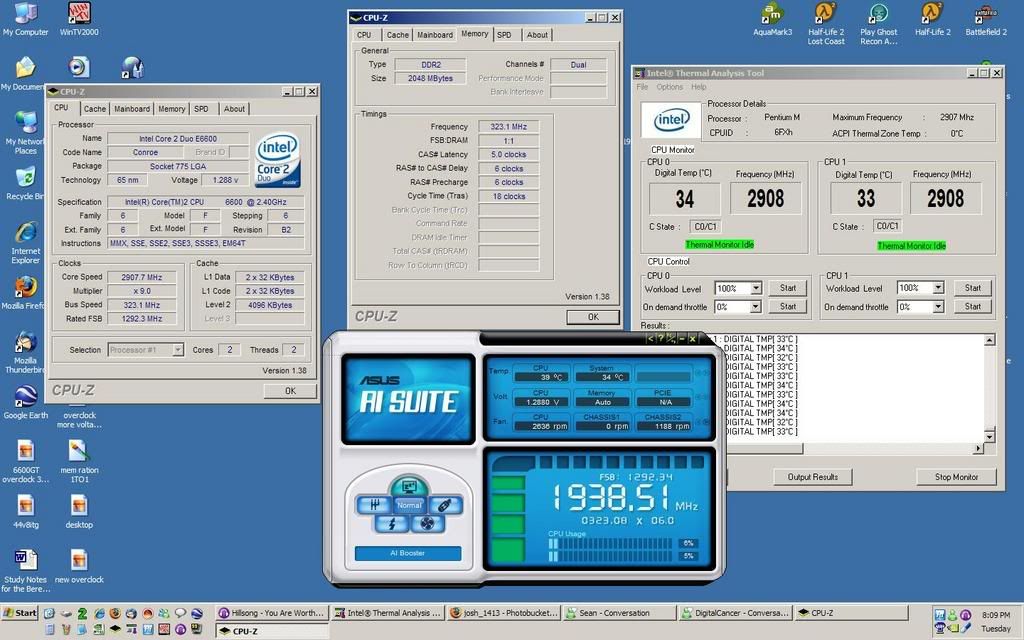Viewport: 1024px width, 640px height.
Task: Switch to DigitalCancer conversation taskbar window
Action: (x=735, y=613)
